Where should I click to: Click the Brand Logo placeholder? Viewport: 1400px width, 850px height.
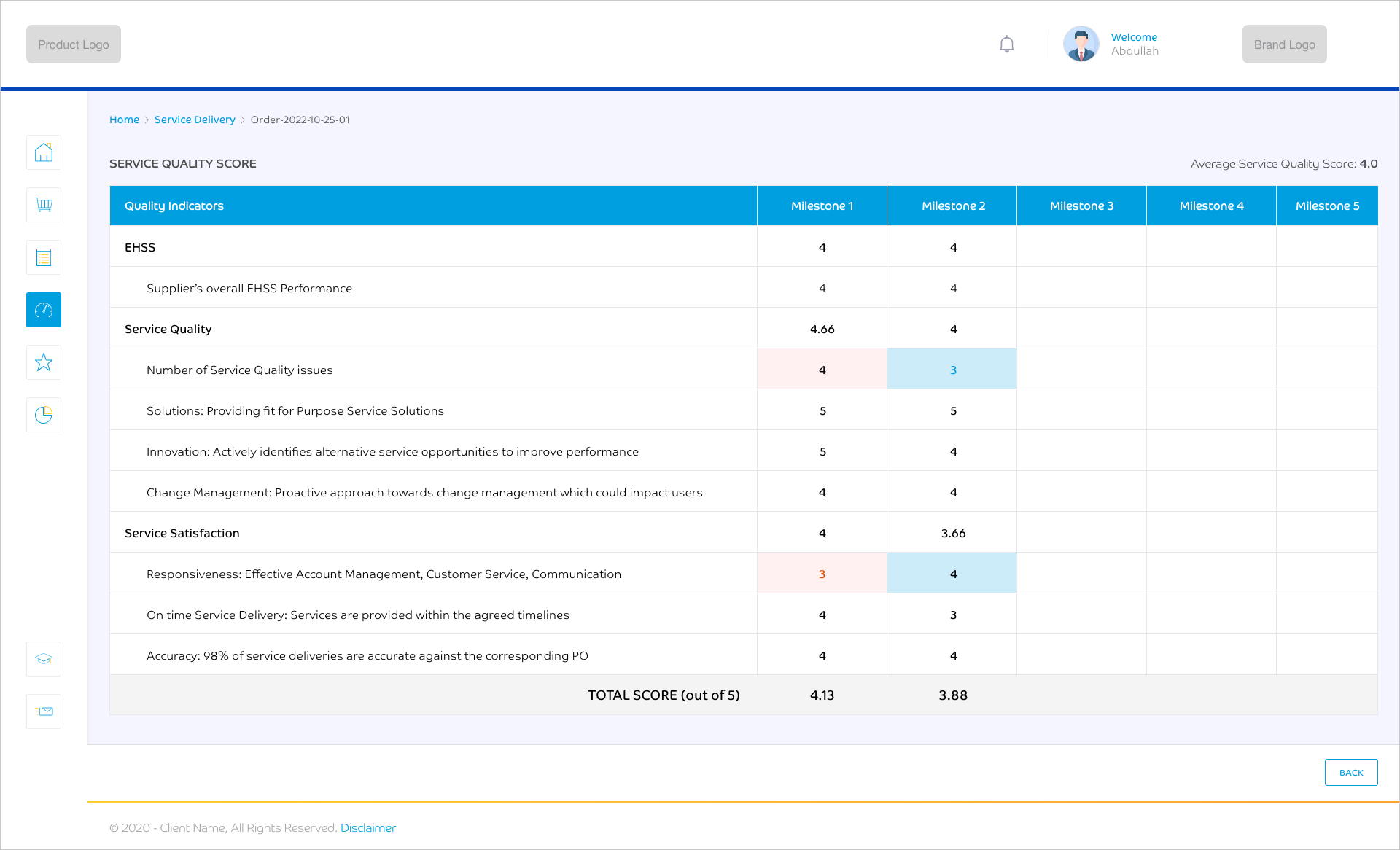coord(1284,44)
